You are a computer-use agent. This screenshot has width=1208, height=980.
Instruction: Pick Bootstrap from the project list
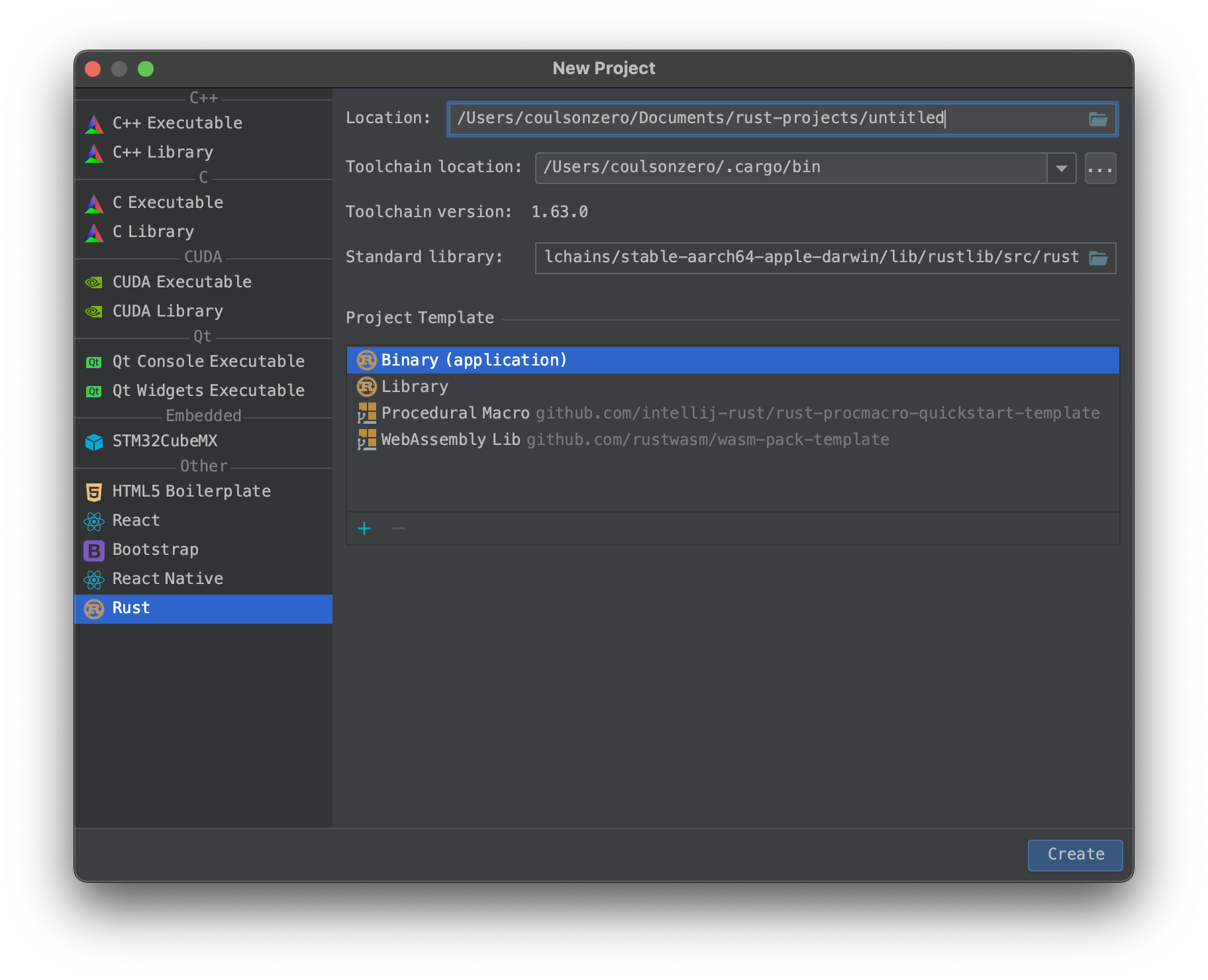tap(155, 550)
